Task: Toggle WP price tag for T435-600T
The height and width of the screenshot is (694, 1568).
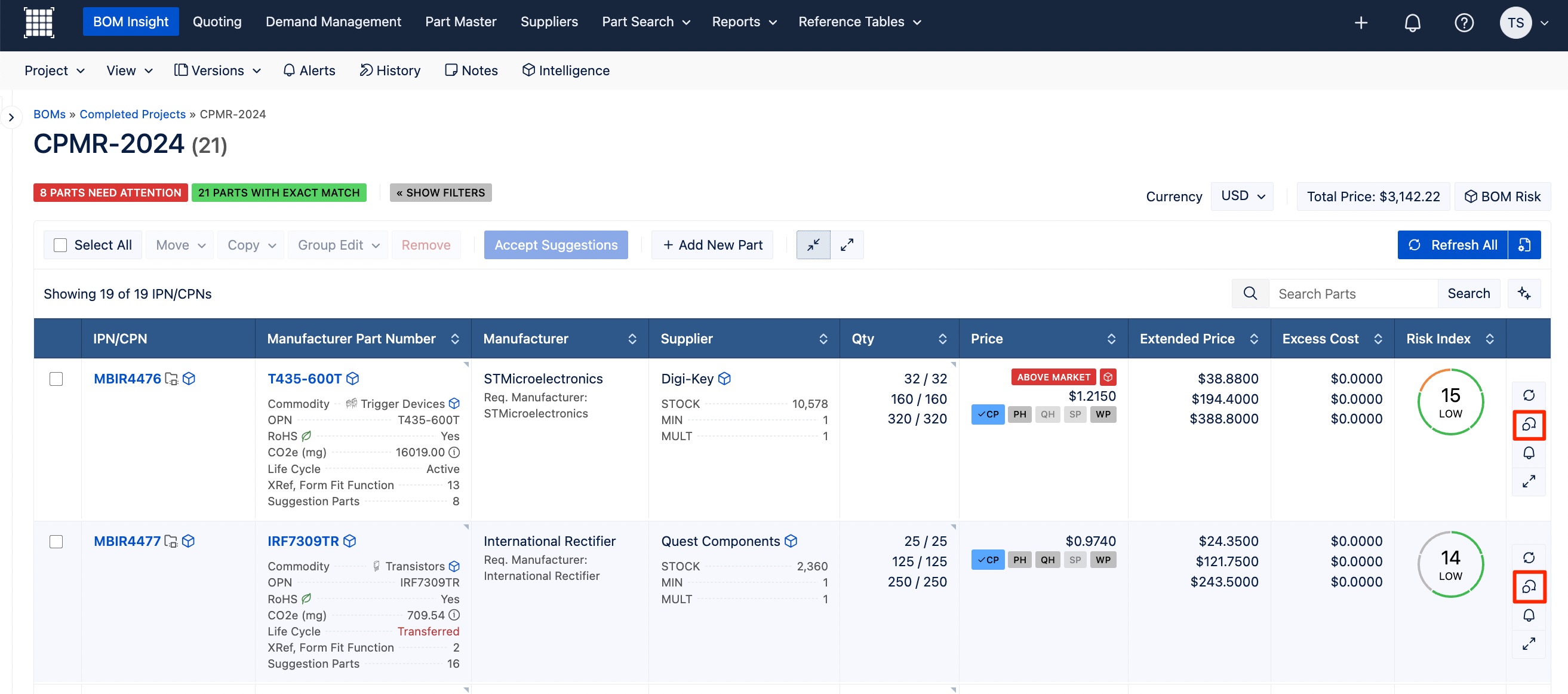Action: 1103,414
